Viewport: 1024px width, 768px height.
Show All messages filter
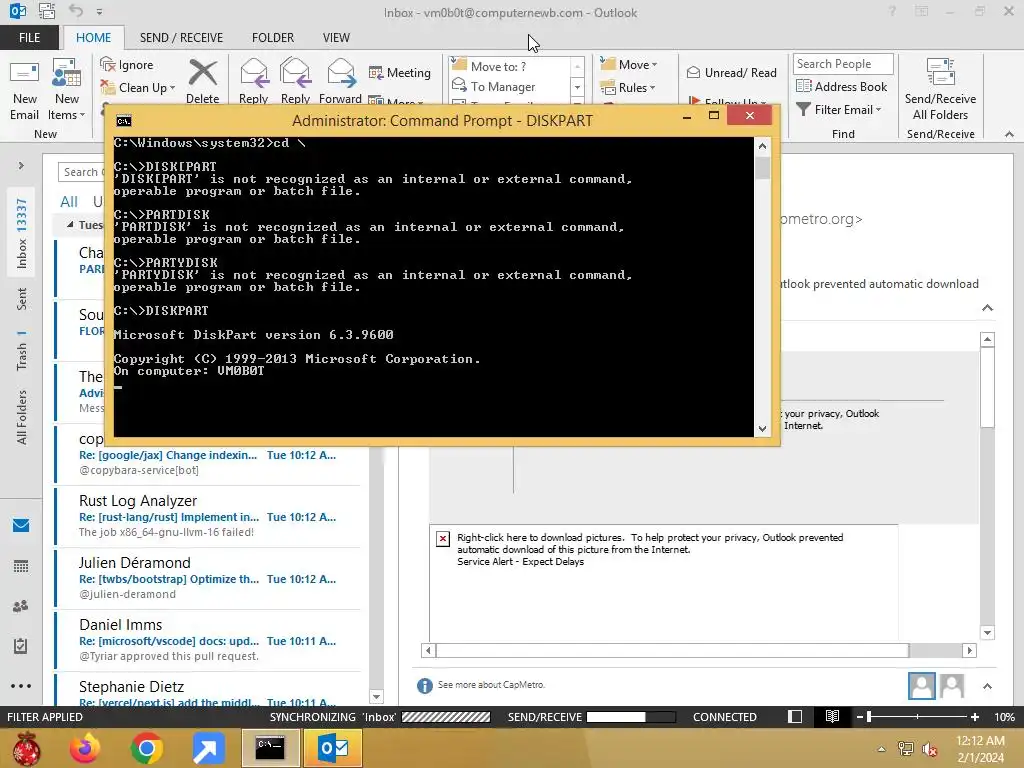pyautogui.click(x=69, y=202)
